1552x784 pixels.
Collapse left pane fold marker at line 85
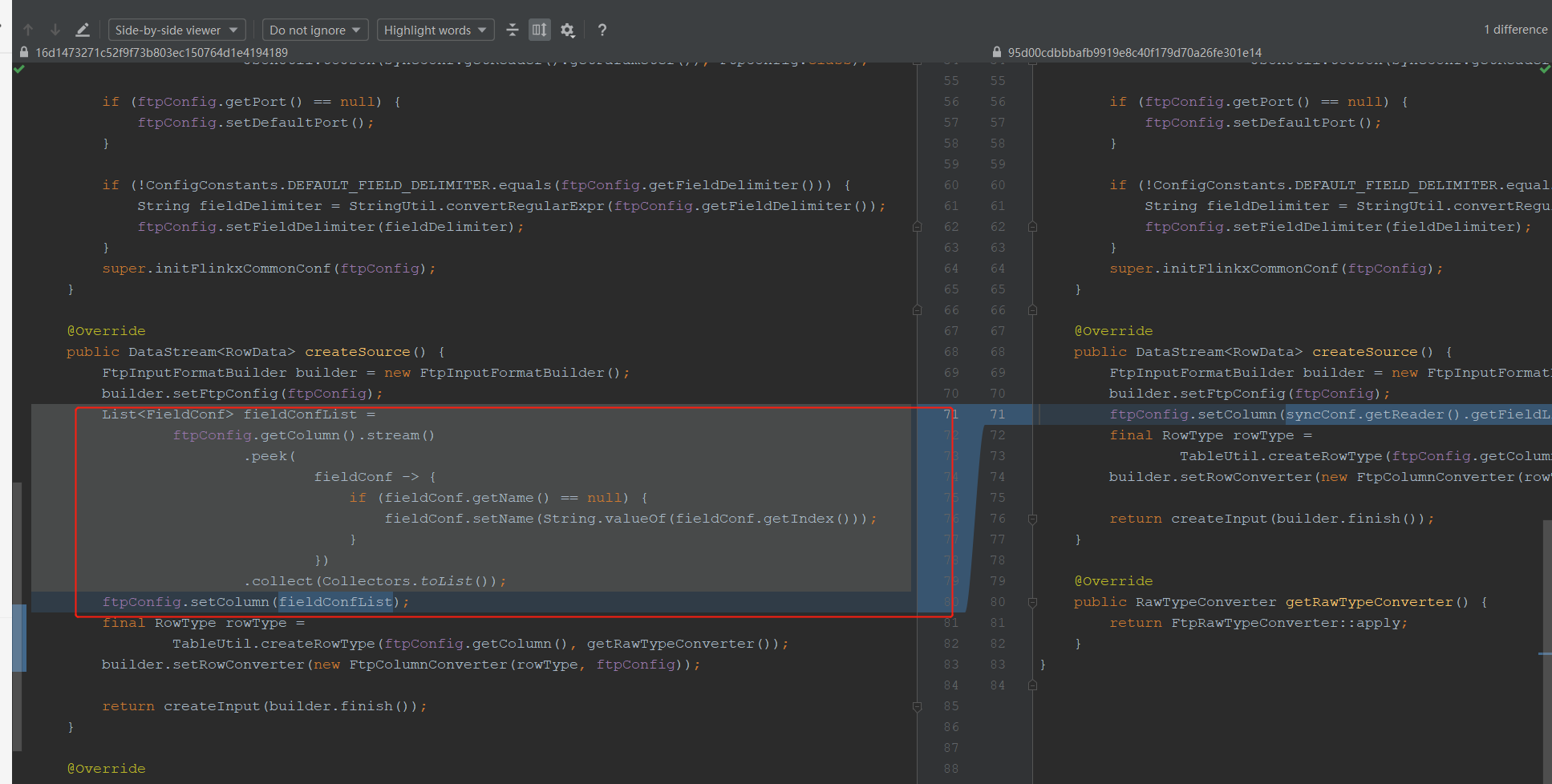coord(917,706)
